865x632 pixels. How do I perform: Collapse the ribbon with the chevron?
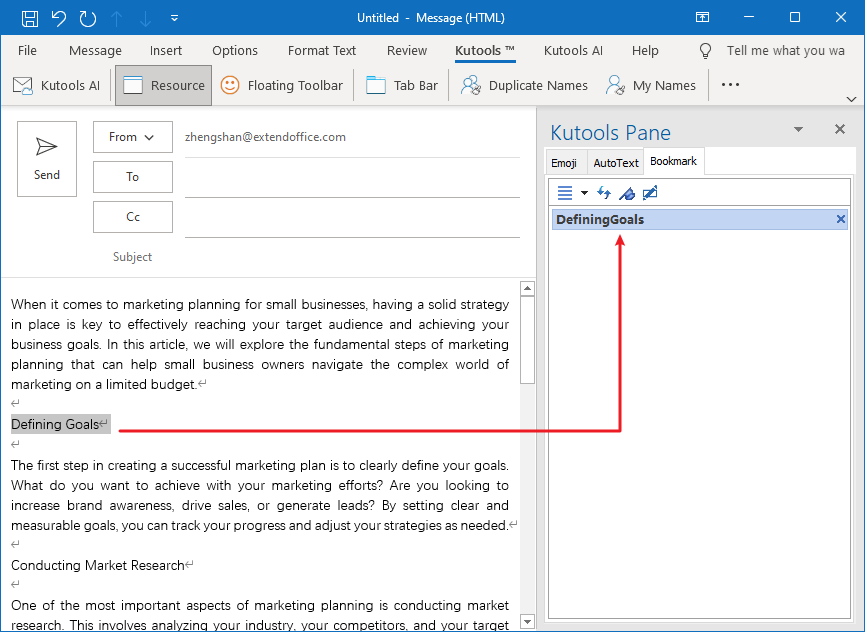[851, 99]
